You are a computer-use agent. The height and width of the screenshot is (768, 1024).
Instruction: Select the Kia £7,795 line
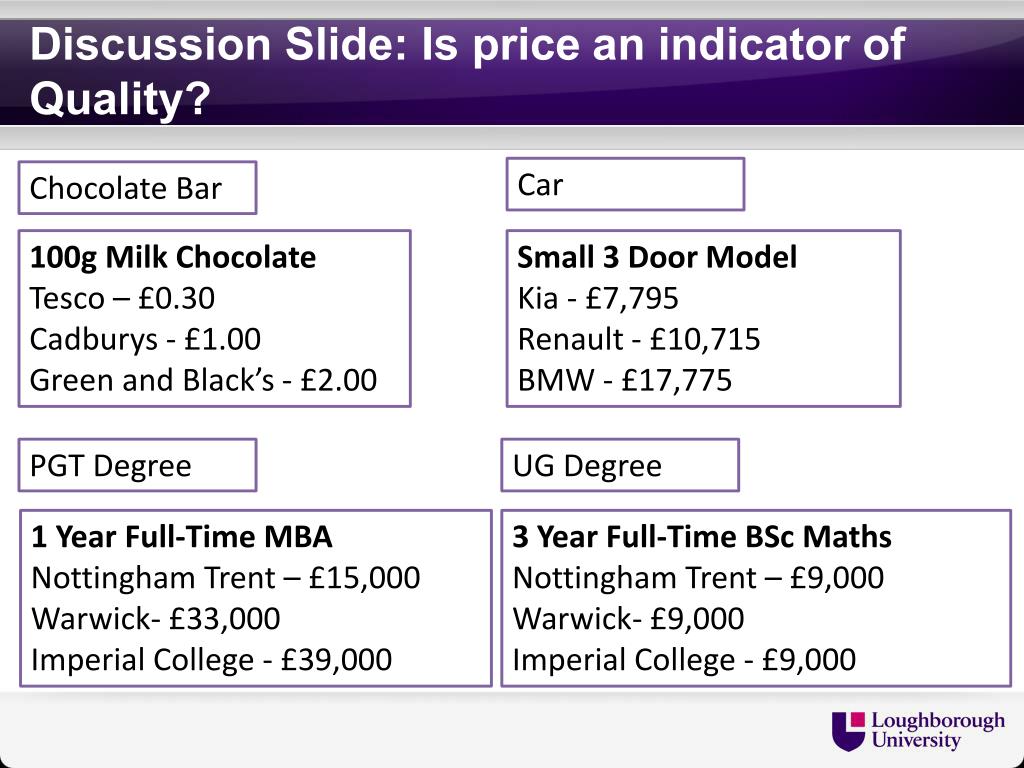click(x=598, y=298)
